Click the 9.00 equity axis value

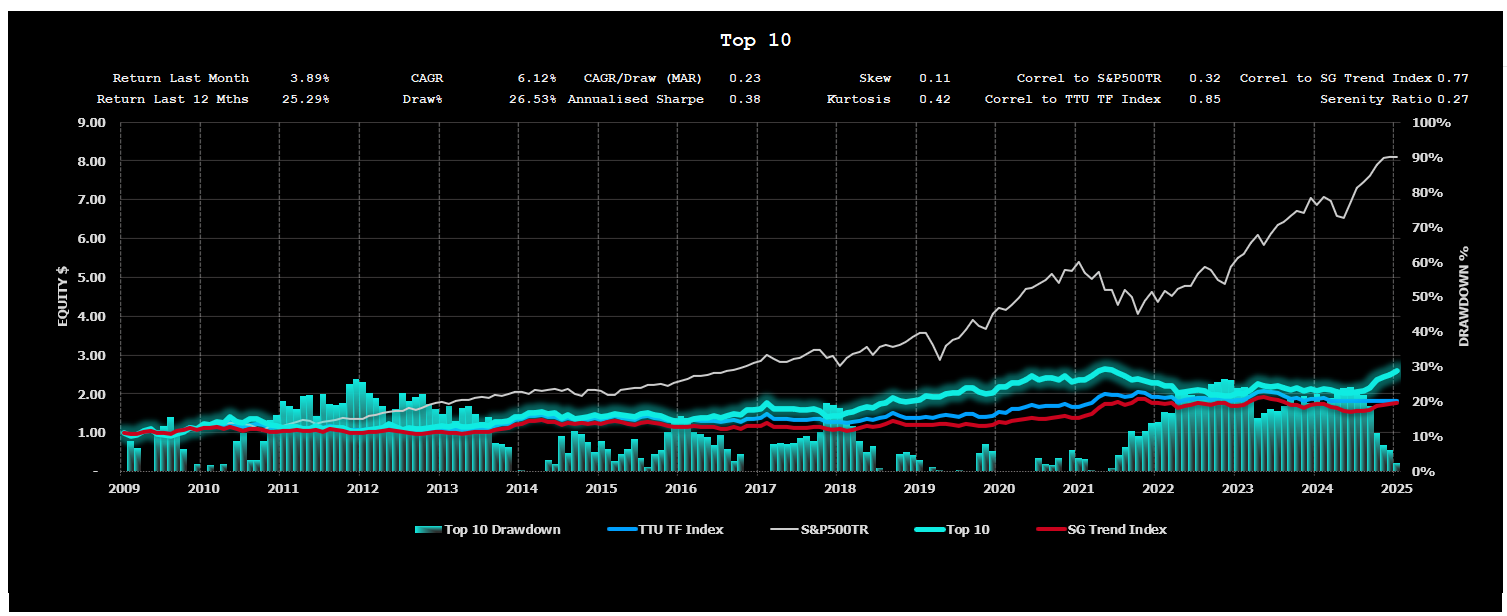click(91, 123)
